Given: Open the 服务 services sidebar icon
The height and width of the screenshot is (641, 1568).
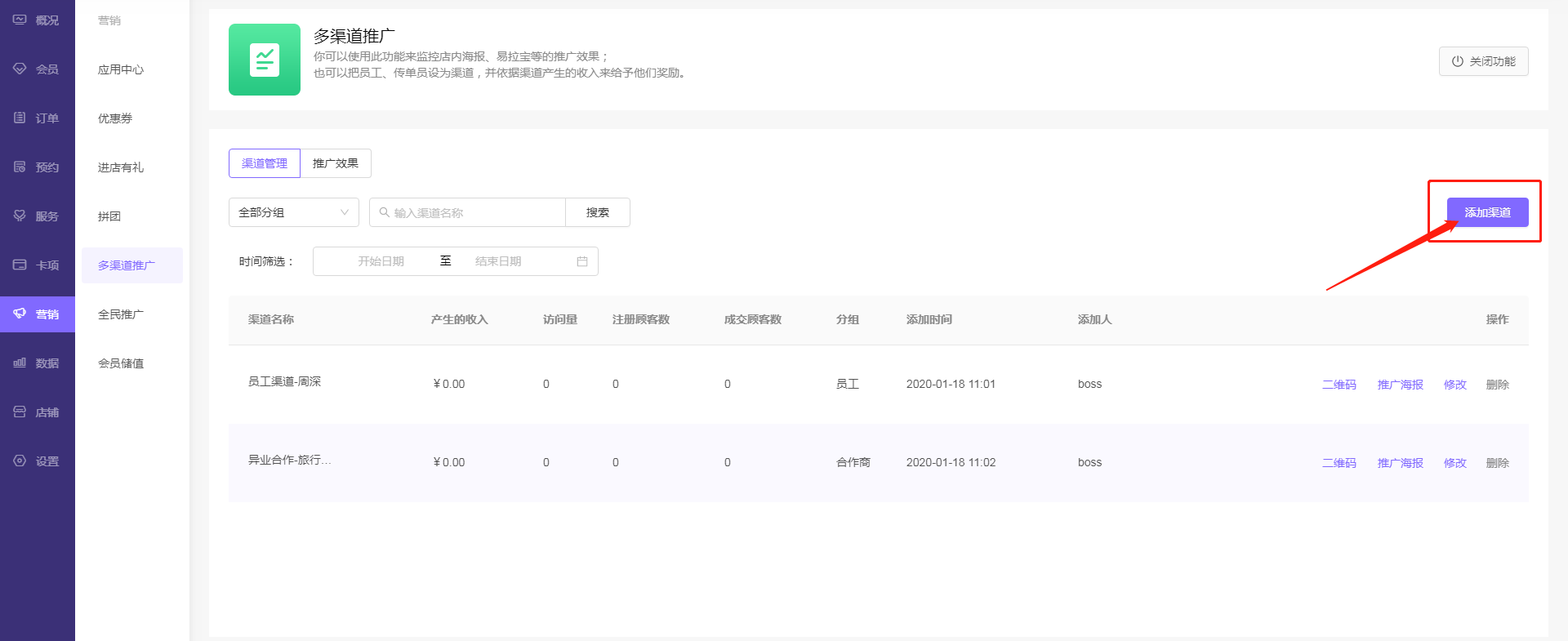Looking at the screenshot, I should pyautogui.click(x=20, y=216).
